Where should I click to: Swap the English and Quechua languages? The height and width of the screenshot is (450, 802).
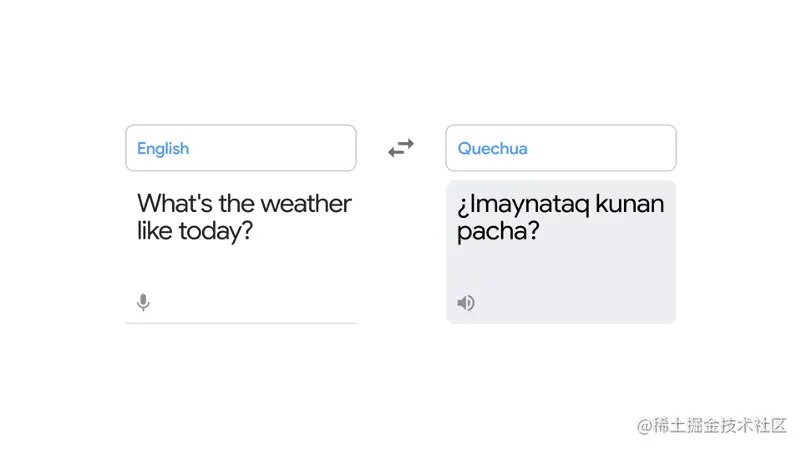[x=401, y=148]
